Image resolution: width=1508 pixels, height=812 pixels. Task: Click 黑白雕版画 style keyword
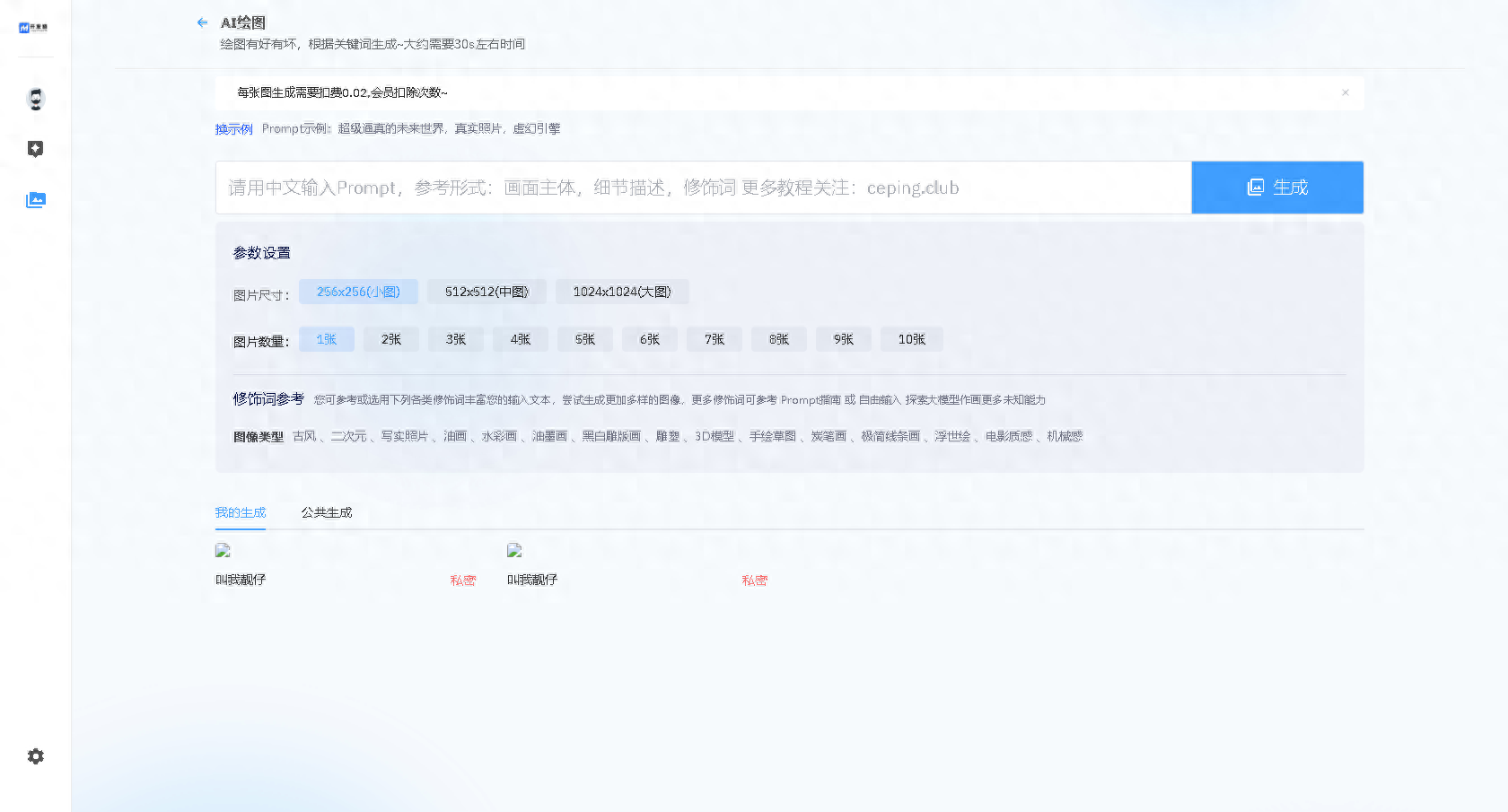611,436
